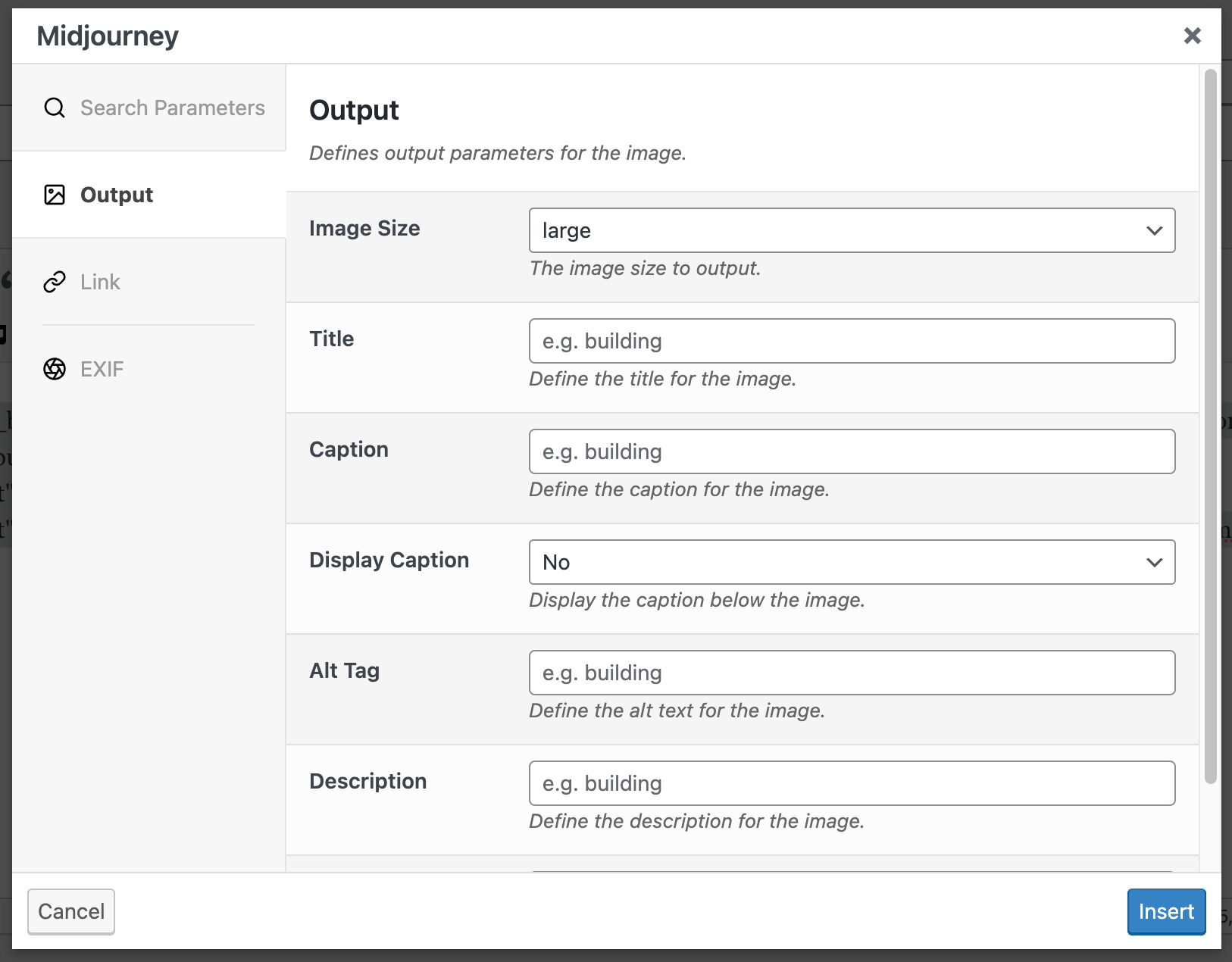Open the Display Caption dropdown

(852, 562)
